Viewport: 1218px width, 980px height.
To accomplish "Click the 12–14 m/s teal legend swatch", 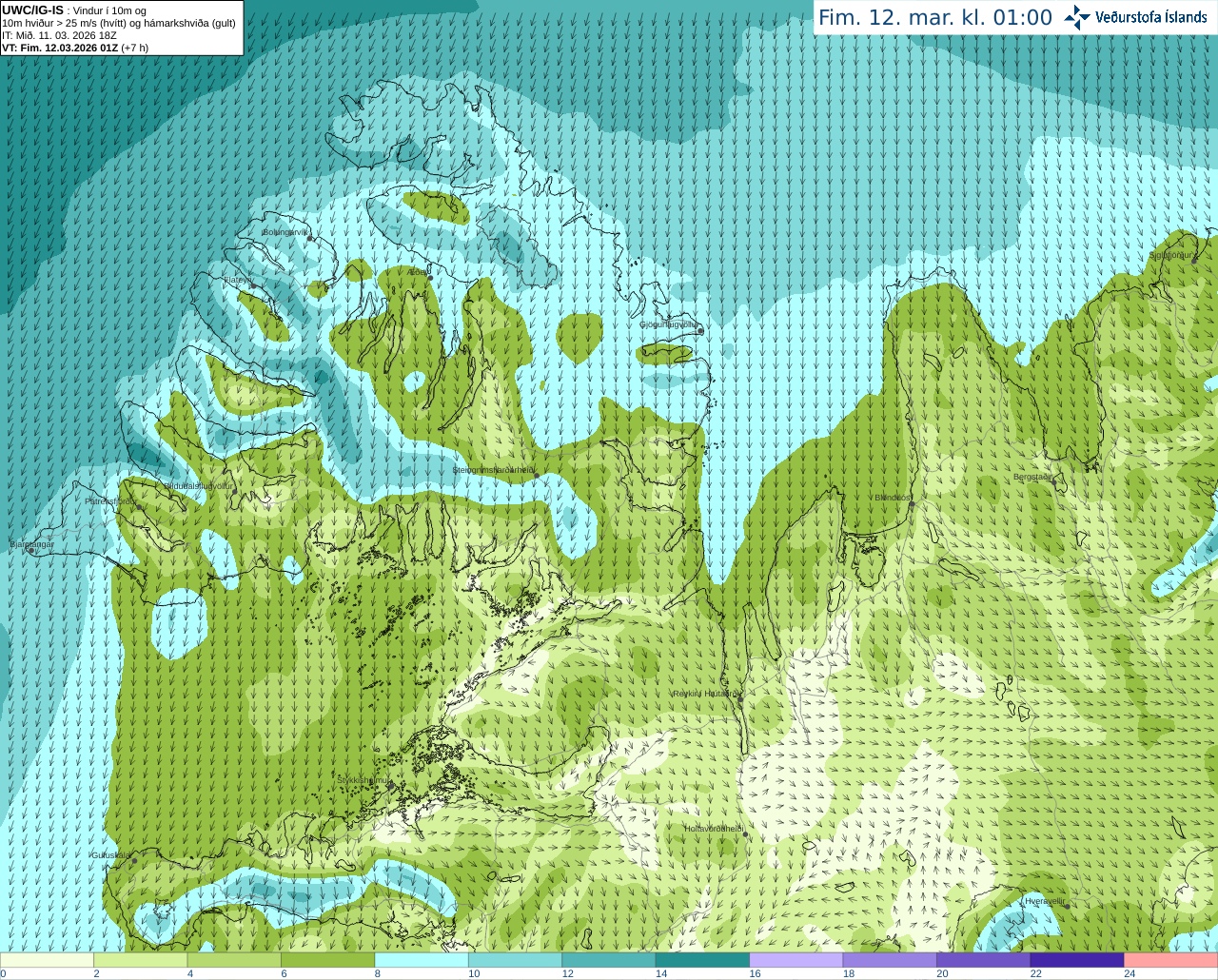I will tap(609, 960).
